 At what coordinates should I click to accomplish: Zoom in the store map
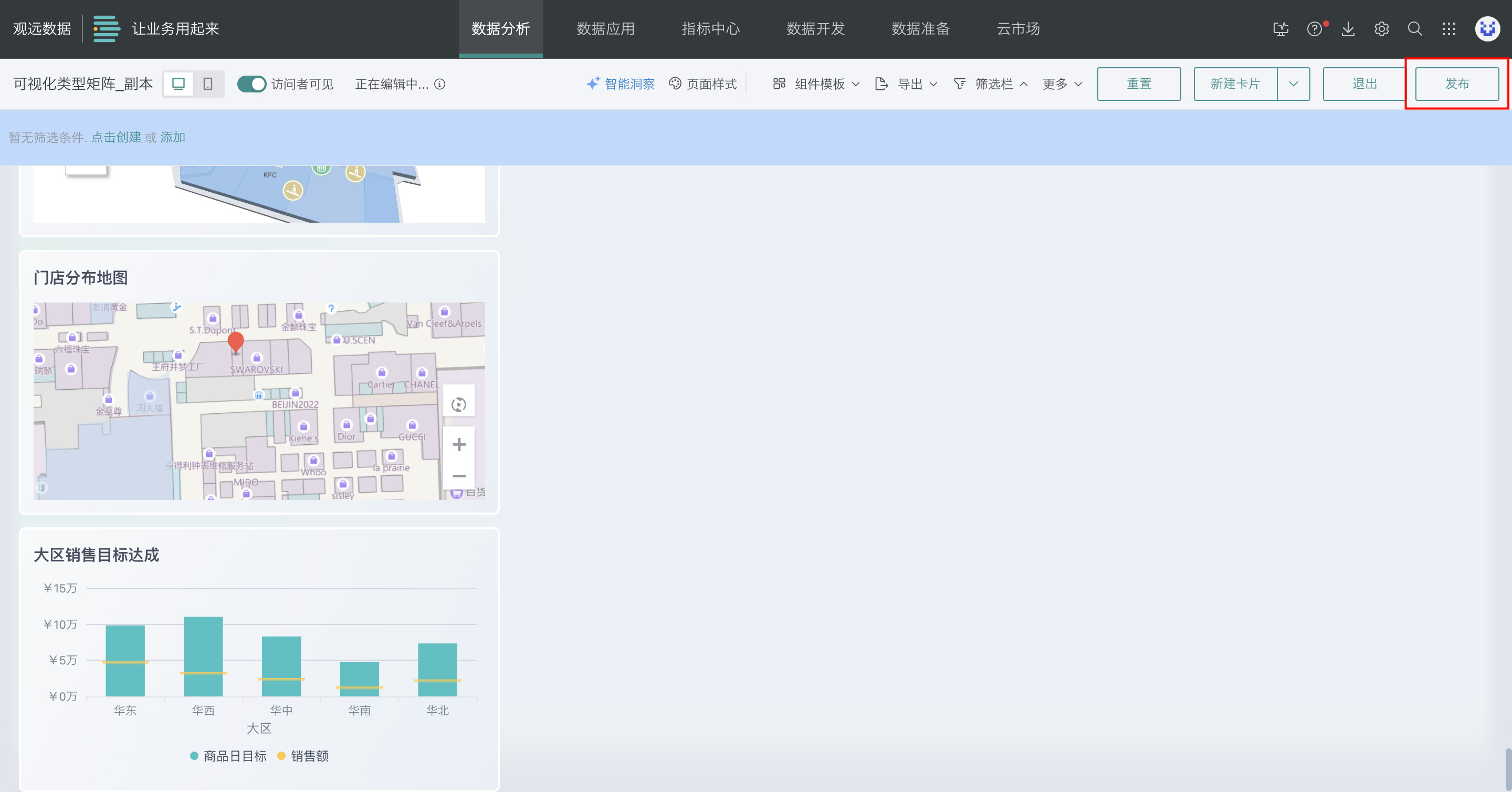pos(459,444)
